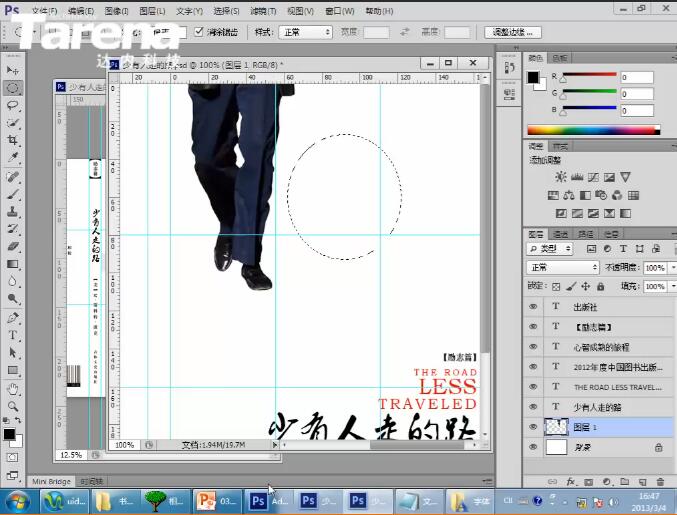Click the foreground color swatch in toolbox
The width and height of the screenshot is (677, 515).
tap(9, 434)
